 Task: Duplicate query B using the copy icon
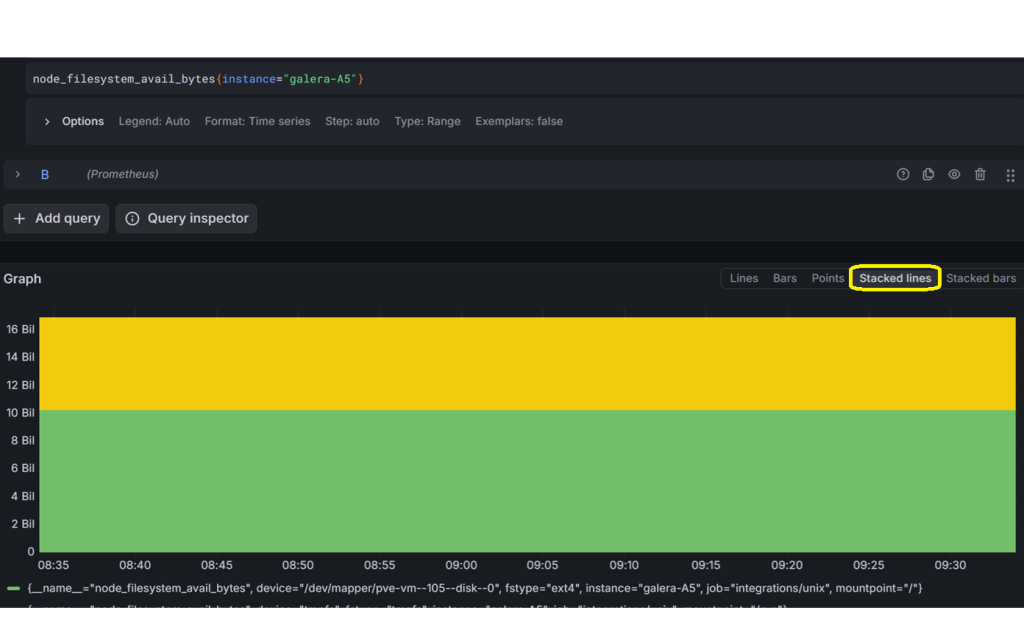click(928, 174)
